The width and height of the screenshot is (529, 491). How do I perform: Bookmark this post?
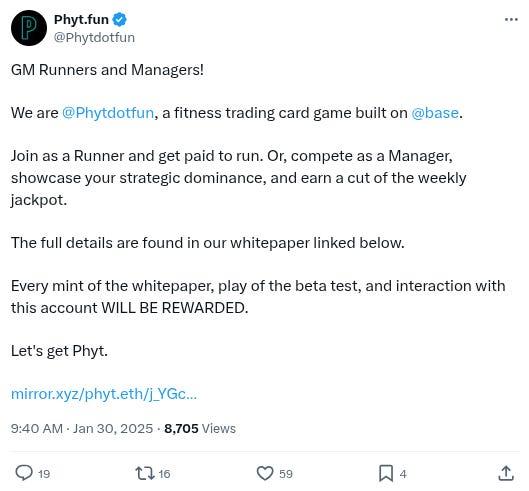coord(386,473)
